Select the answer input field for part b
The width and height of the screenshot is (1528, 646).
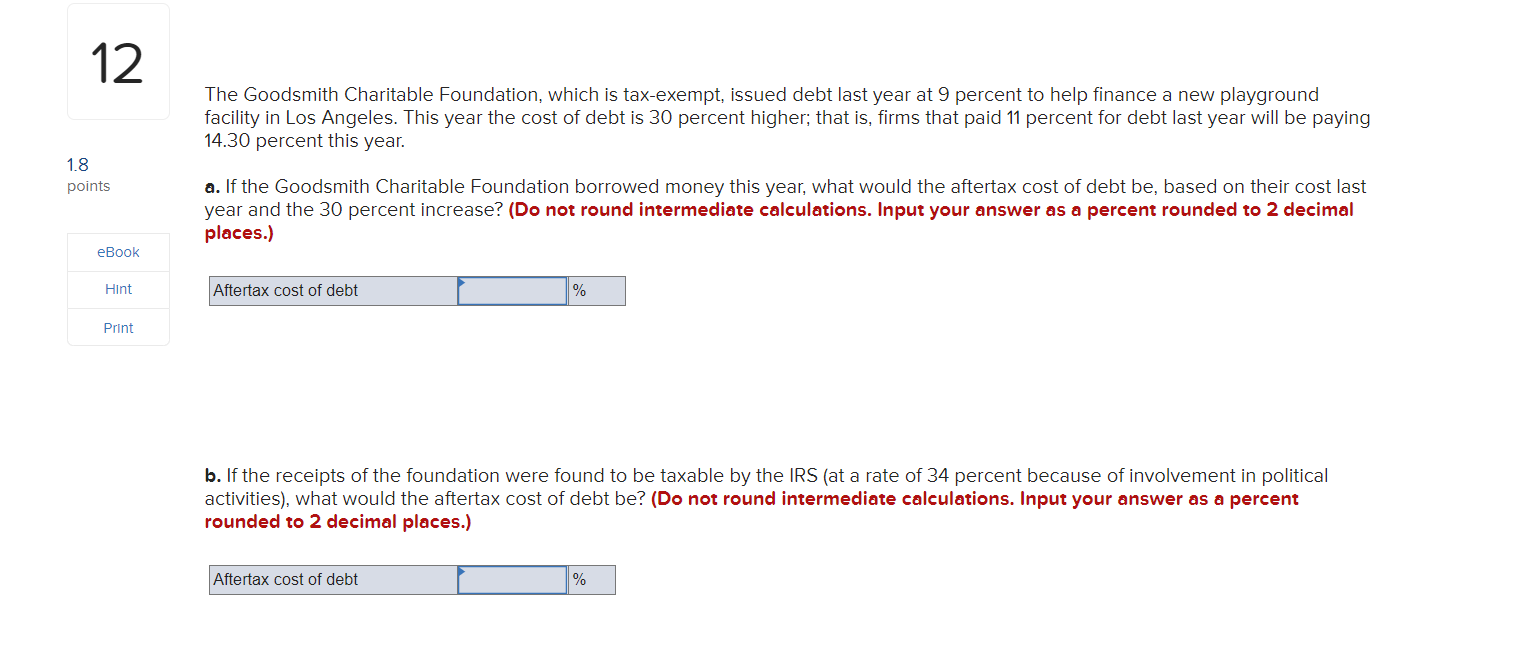point(513,579)
